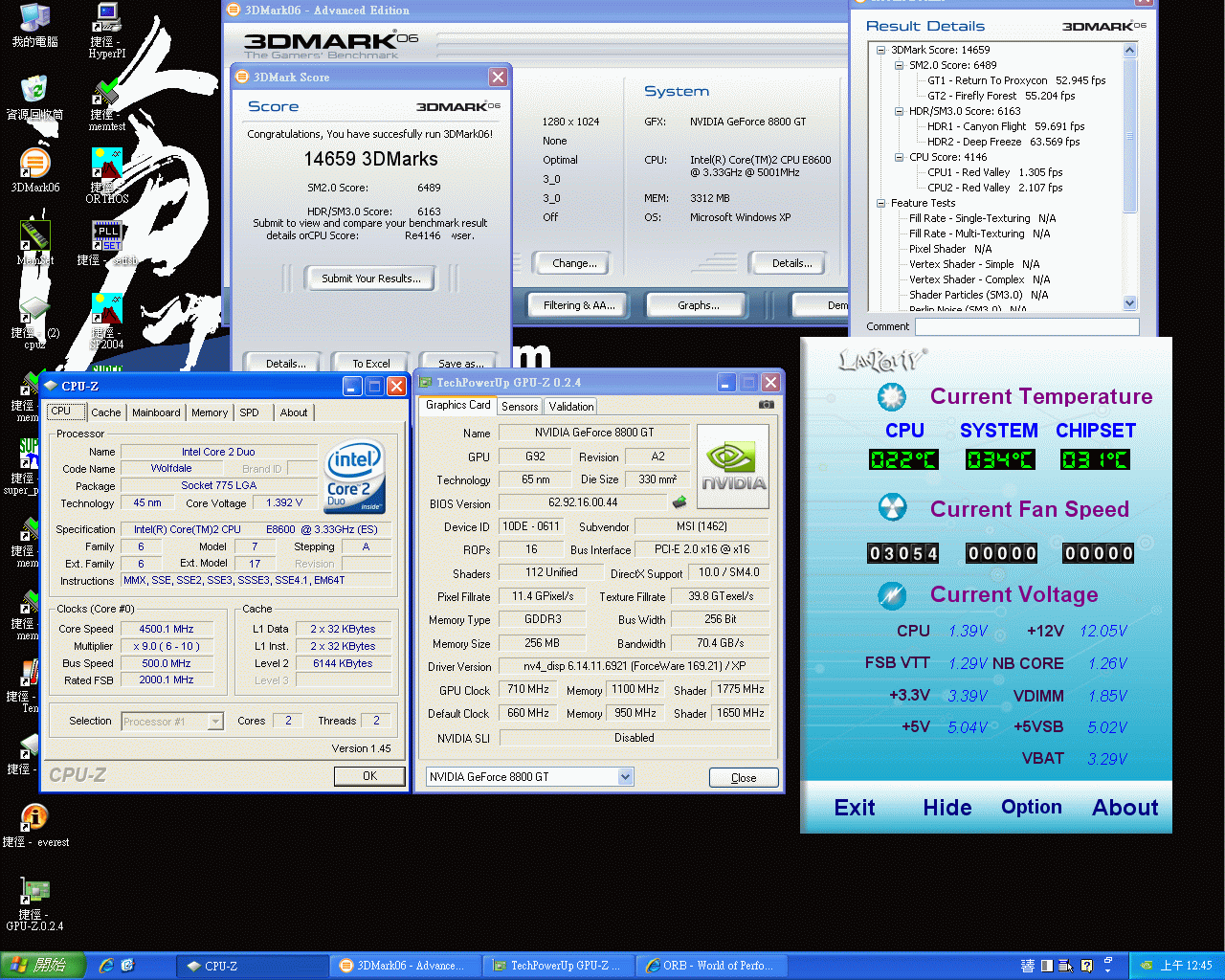The height and width of the screenshot is (980, 1225).
Task: Click Option in the temperature monitor
Action: tap(1031, 807)
